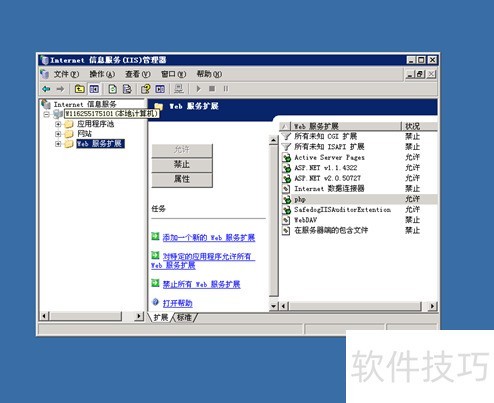Click the 应用程序池 folder icon
This screenshot has height=403, width=494.
pyautogui.click(x=69, y=124)
